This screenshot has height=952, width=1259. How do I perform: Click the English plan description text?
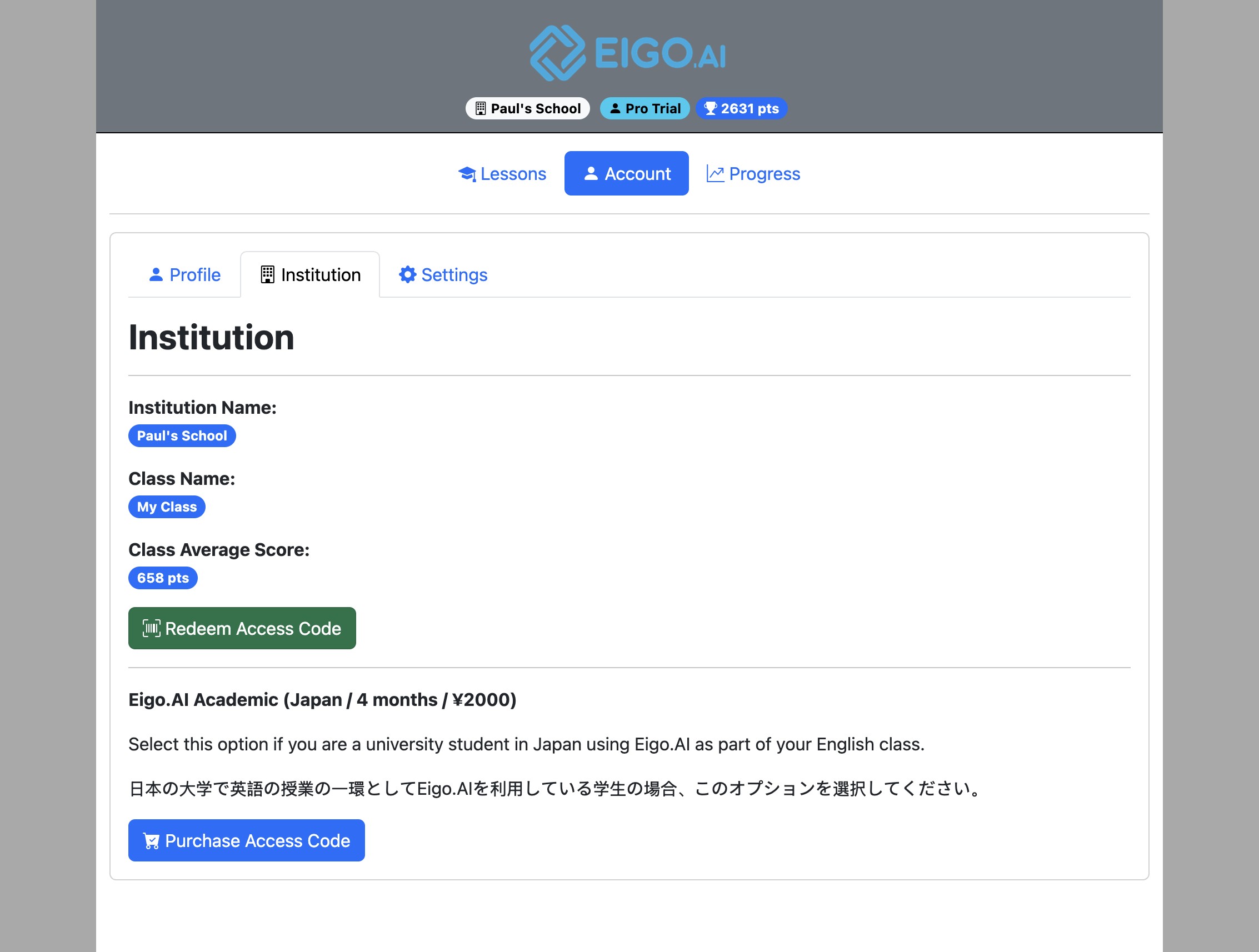(x=527, y=744)
